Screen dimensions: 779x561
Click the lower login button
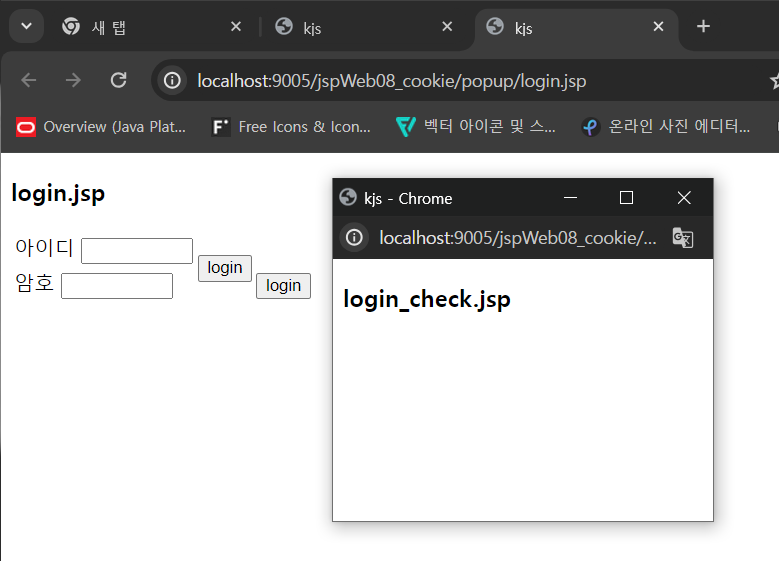coord(284,286)
